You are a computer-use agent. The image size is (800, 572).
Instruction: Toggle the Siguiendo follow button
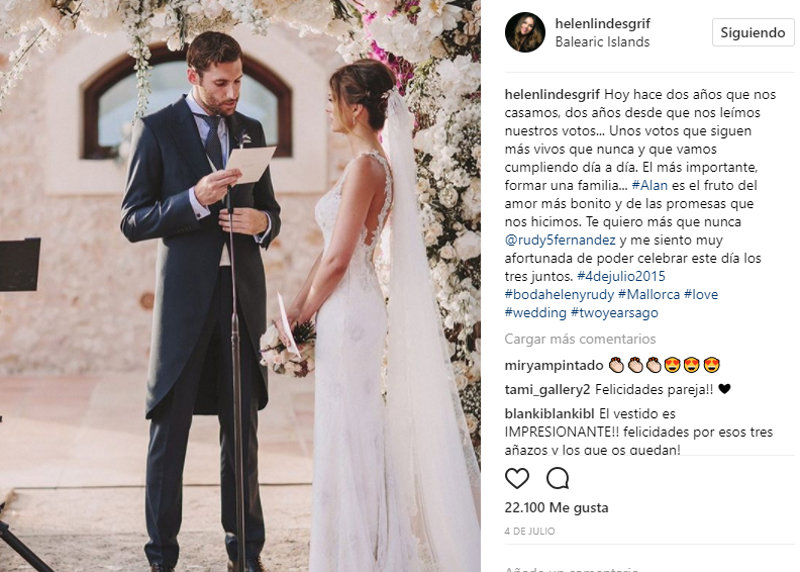(753, 33)
